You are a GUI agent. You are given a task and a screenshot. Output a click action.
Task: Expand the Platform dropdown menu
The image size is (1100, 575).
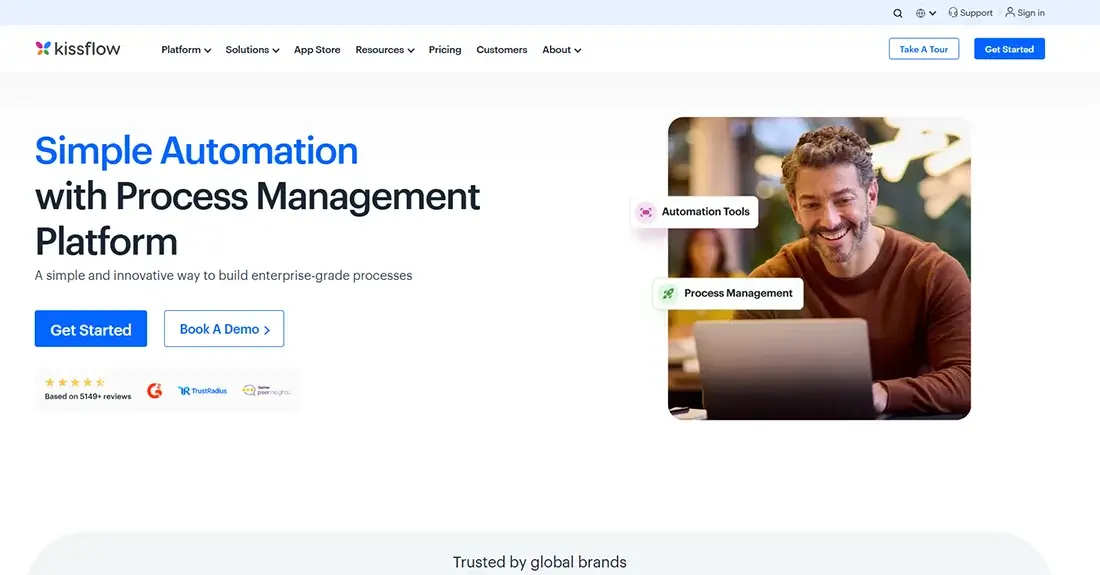coord(186,50)
